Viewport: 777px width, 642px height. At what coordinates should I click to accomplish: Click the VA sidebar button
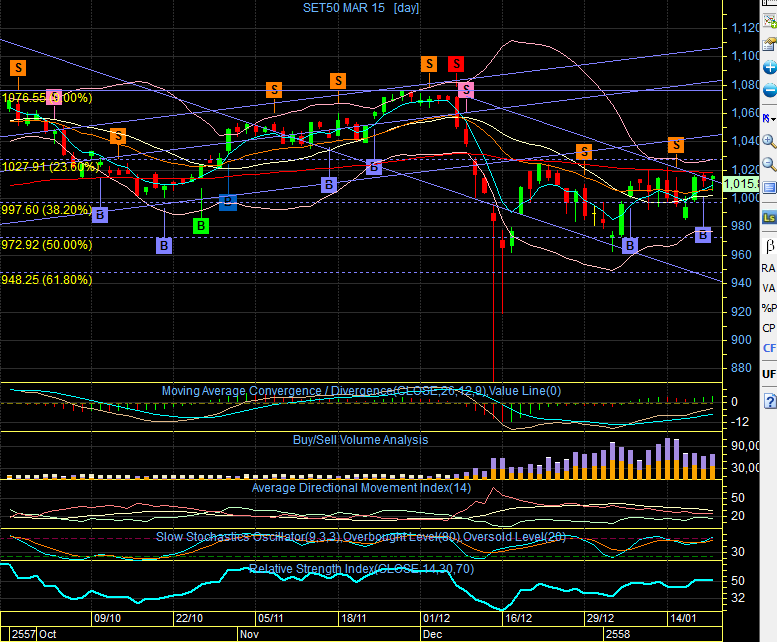tap(769, 288)
